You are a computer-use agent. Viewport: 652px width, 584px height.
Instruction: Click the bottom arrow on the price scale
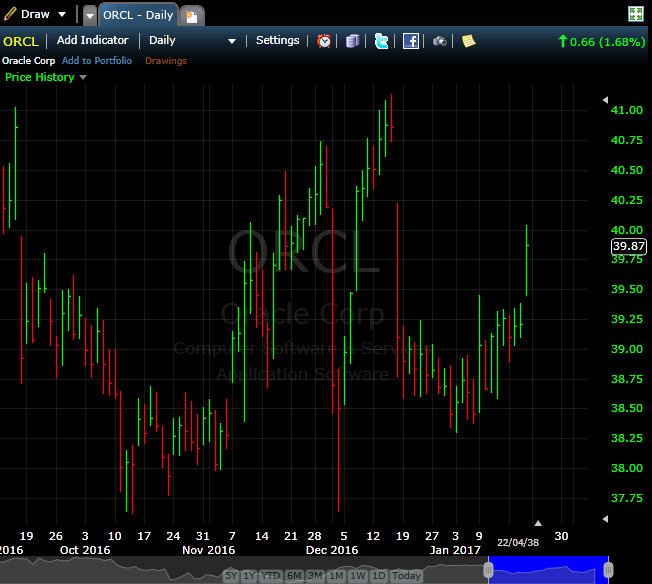[x=605, y=519]
